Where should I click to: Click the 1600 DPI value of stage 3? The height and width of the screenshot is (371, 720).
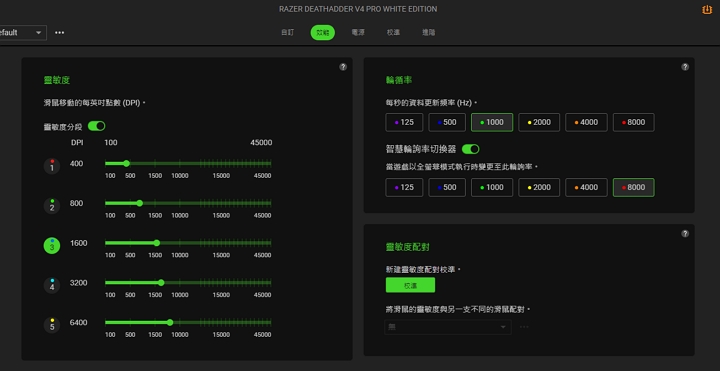point(79,243)
